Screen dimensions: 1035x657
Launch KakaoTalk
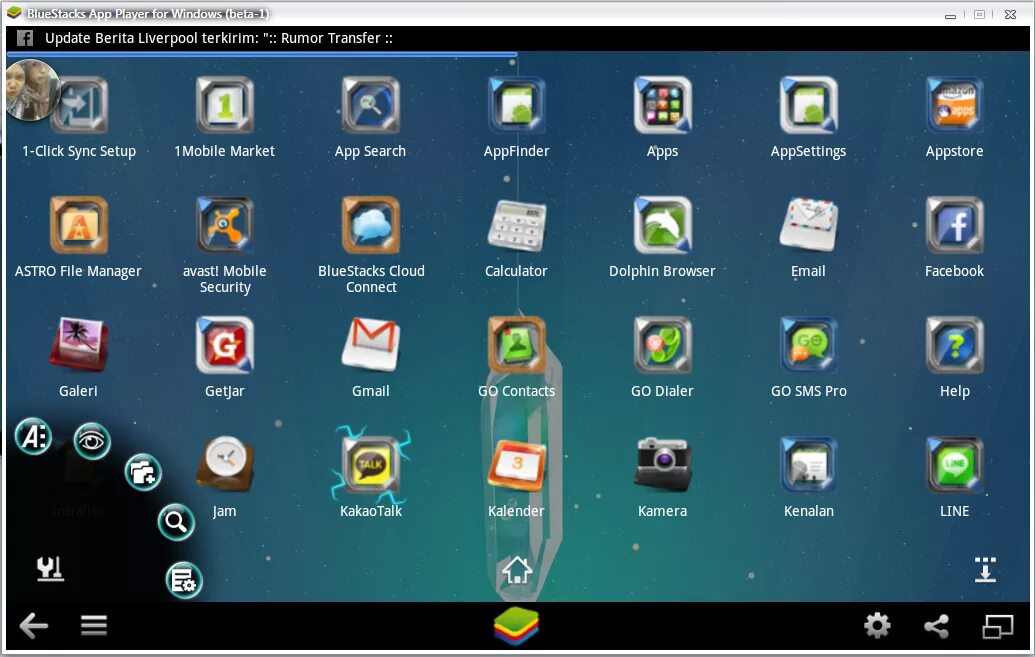point(371,464)
